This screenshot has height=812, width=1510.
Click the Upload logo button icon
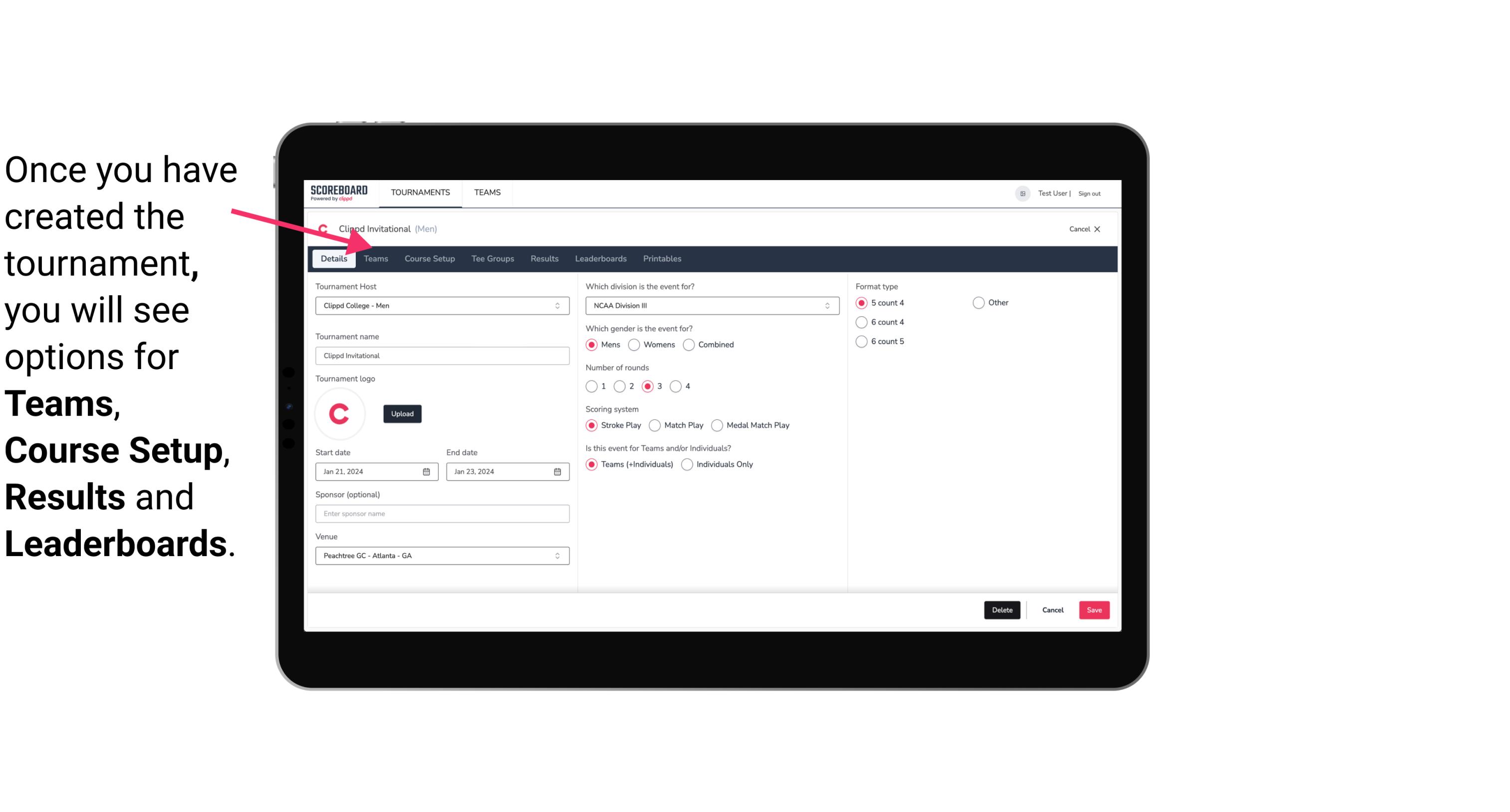click(x=402, y=413)
